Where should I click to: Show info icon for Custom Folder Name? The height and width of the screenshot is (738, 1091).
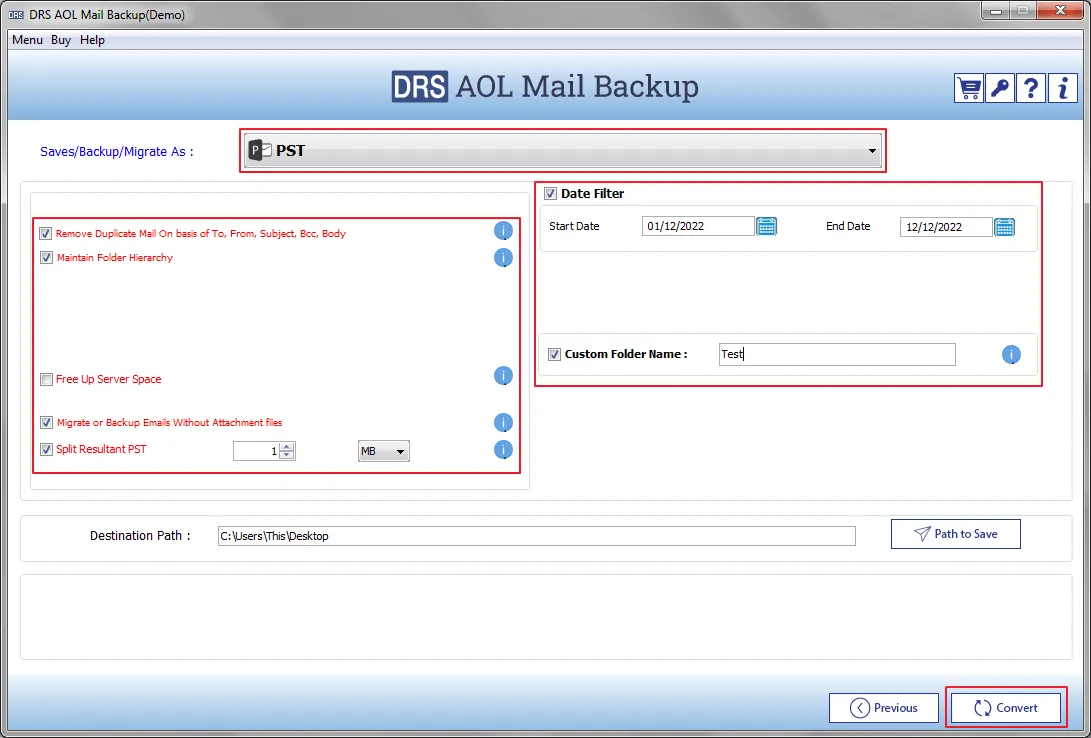1011,355
